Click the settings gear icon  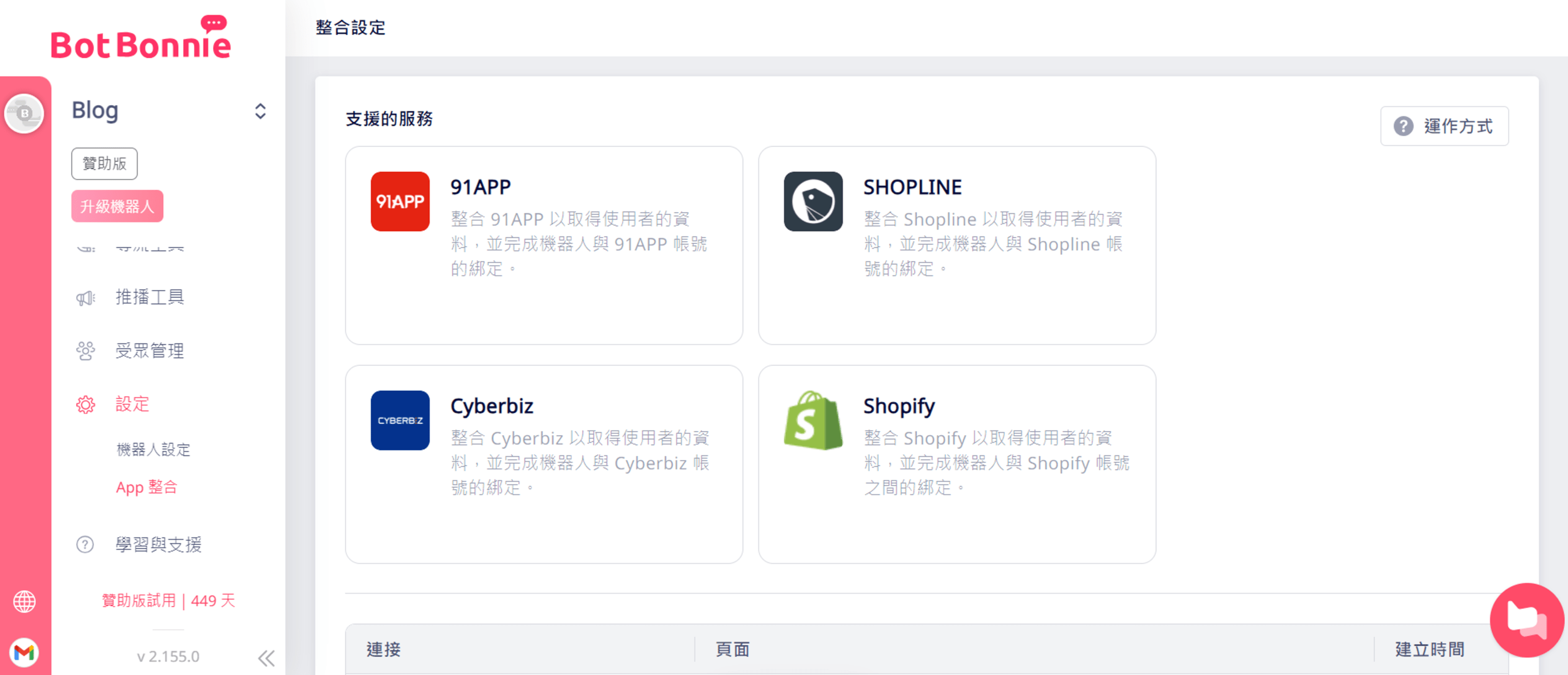coord(85,404)
